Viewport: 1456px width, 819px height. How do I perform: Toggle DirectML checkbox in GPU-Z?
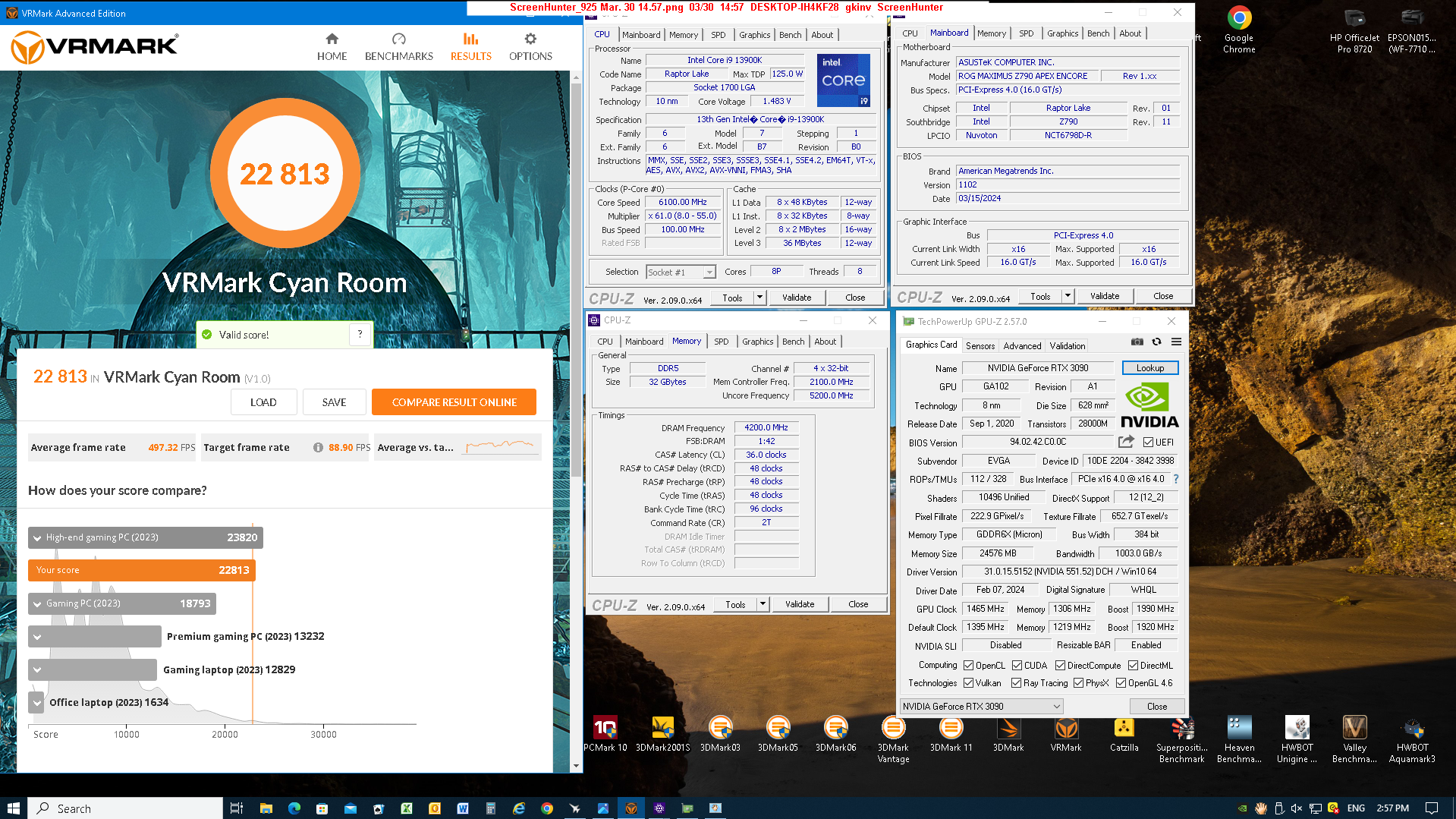[1133, 666]
